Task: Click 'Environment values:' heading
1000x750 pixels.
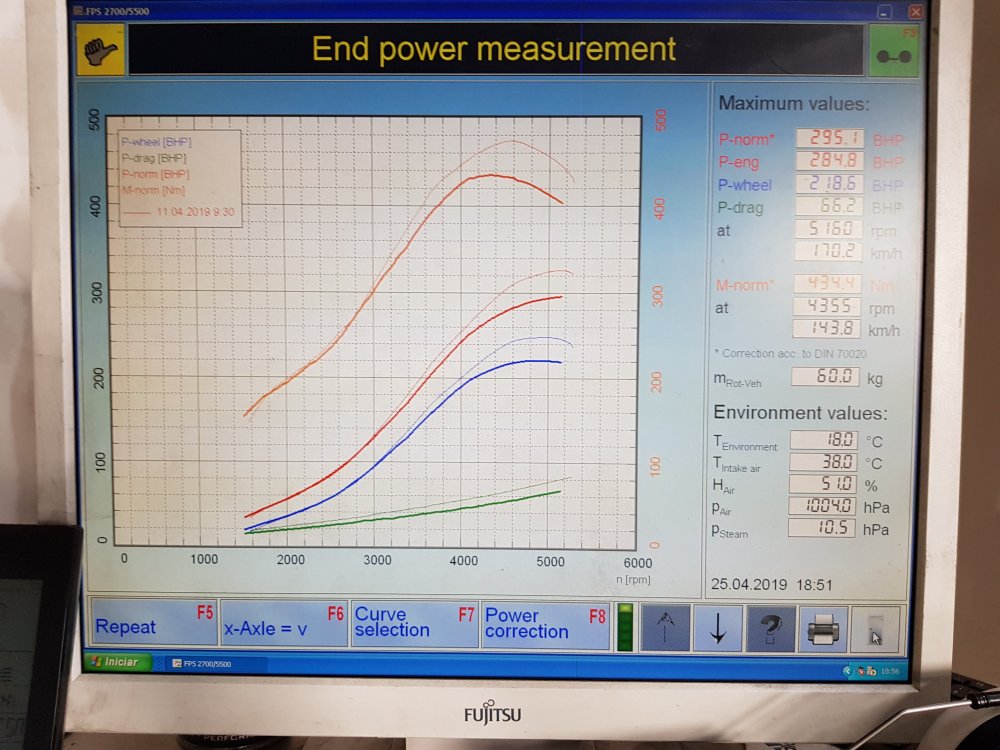Action: (x=800, y=413)
